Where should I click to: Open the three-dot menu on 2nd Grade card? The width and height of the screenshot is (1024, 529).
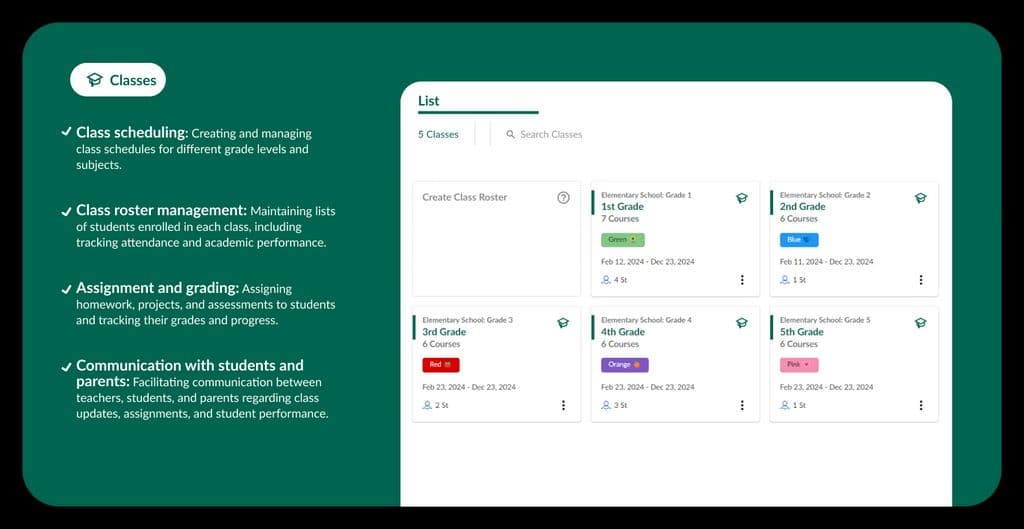tap(920, 280)
